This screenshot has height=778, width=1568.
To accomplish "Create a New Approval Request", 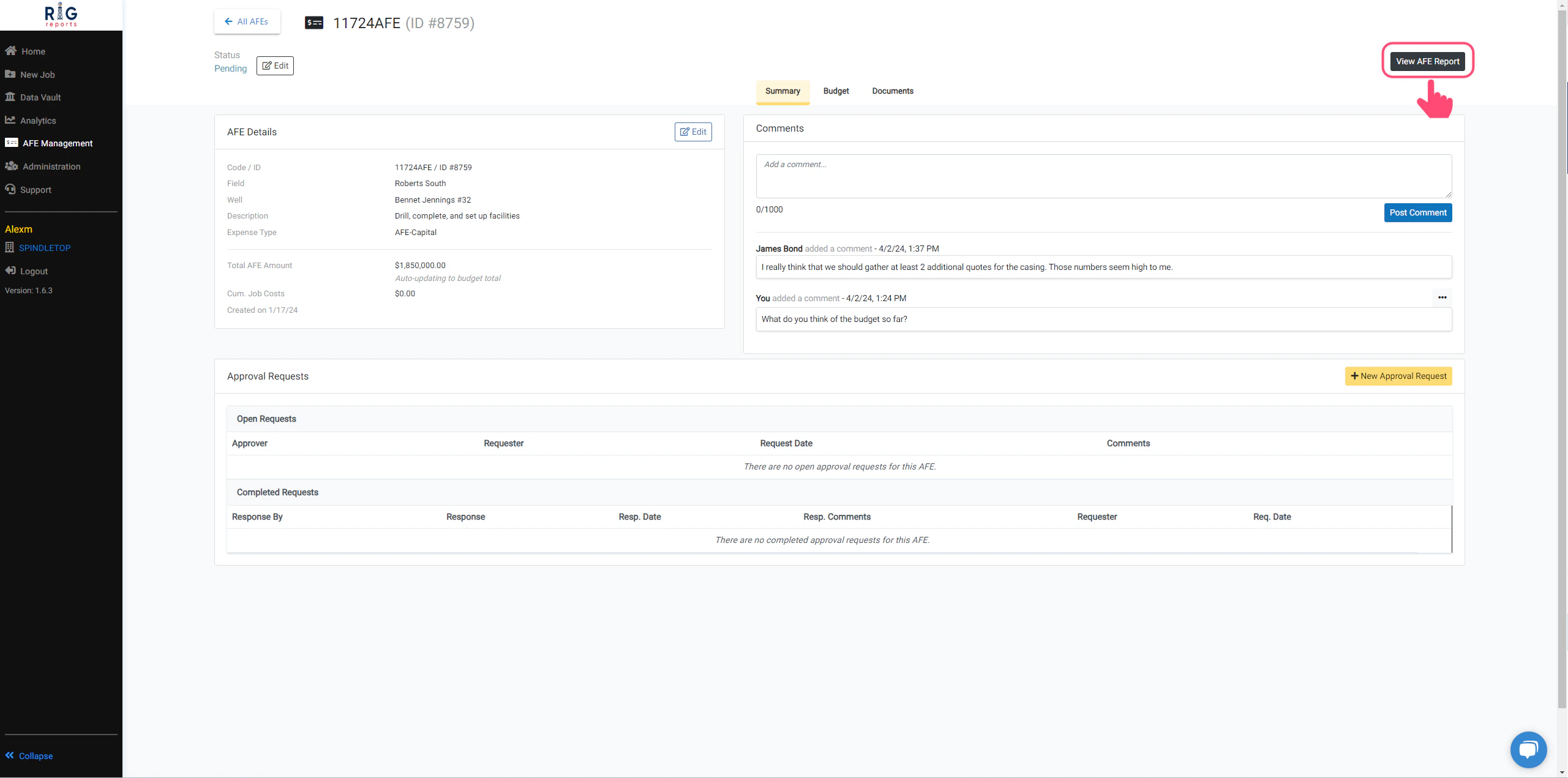I will point(1398,376).
